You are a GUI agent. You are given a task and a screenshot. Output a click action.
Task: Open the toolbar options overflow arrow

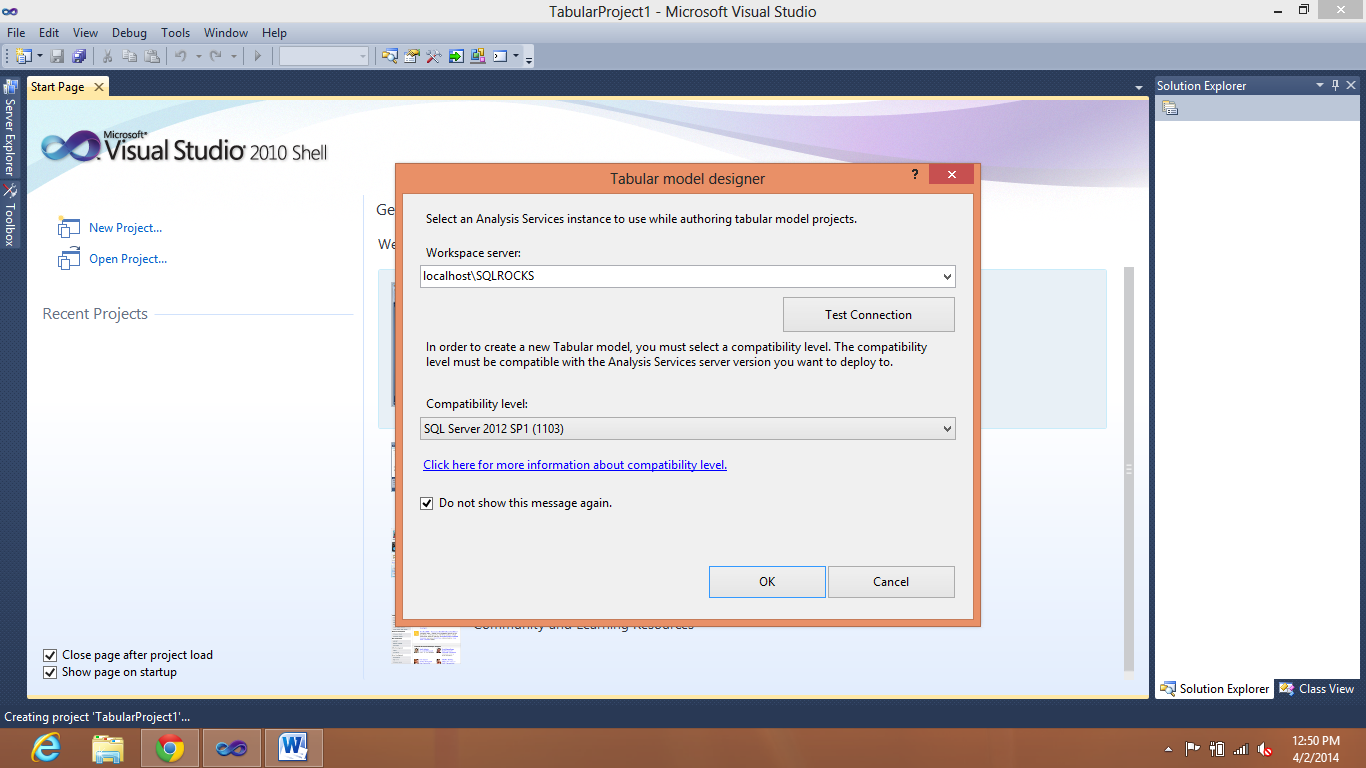(x=529, y=58)
